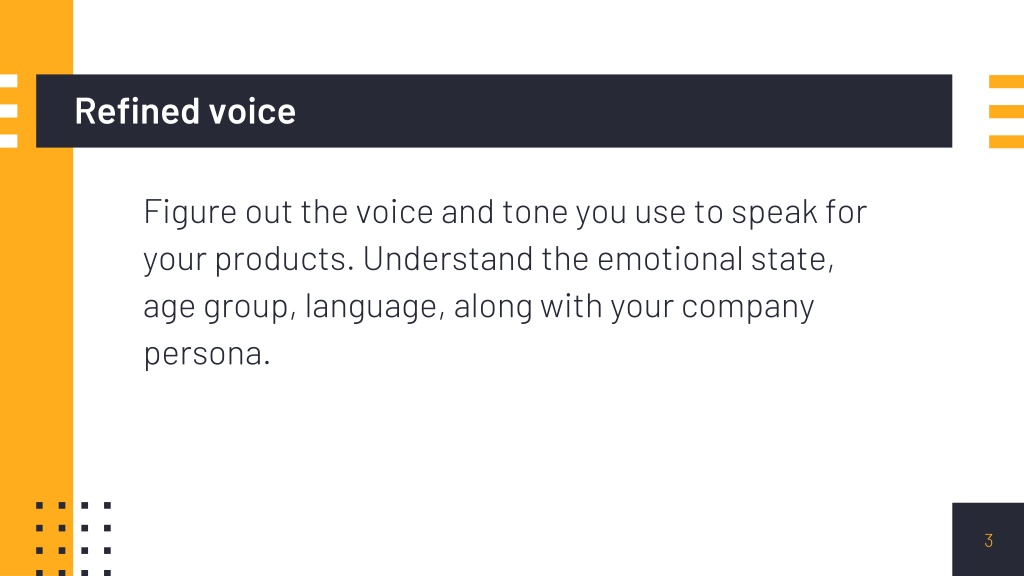The image size is (1024, 576).
Task: Click the top orange stripe at right
Action: pos(1006,82)
